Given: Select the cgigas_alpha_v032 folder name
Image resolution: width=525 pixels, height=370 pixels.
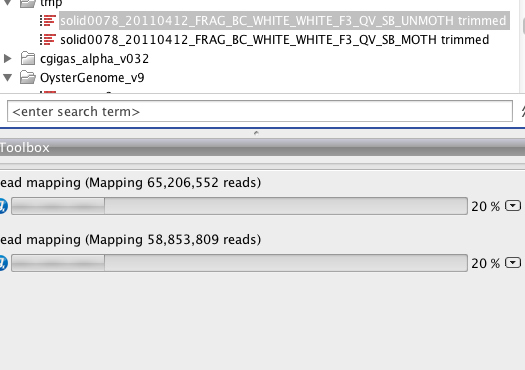Looking at the screenshot, I should pos(94,59).
